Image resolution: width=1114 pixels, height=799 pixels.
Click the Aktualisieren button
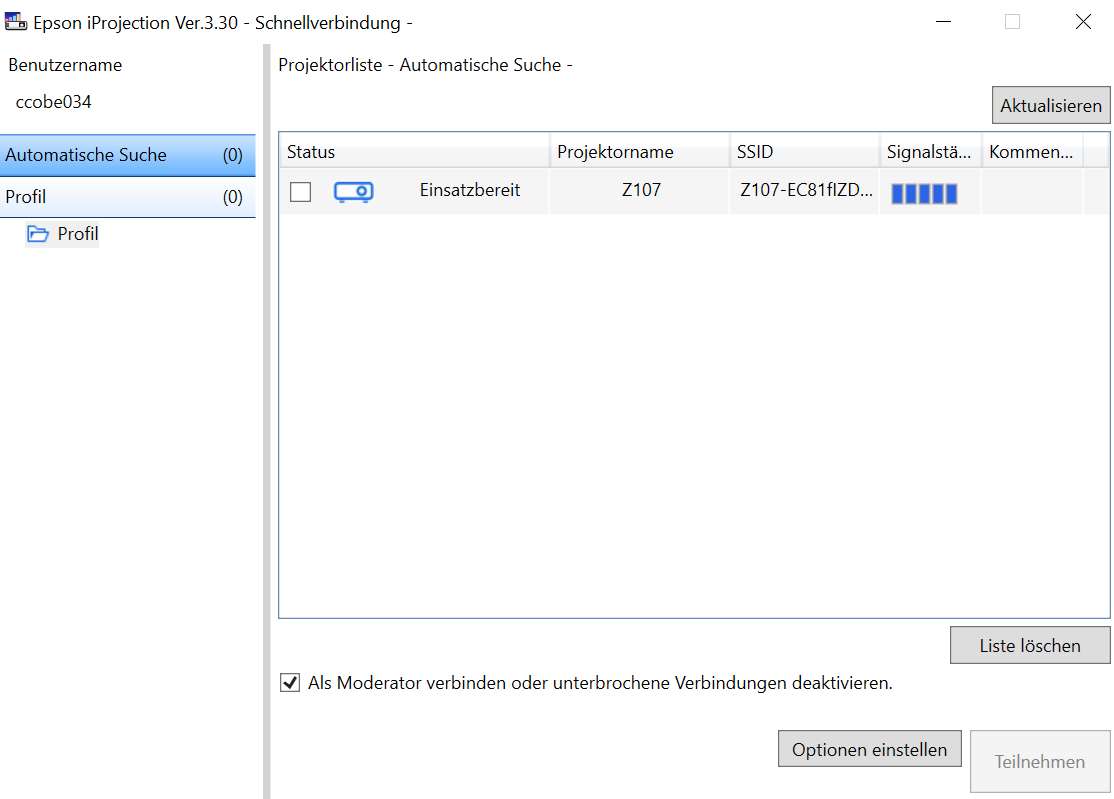[x=1051, y=105]
